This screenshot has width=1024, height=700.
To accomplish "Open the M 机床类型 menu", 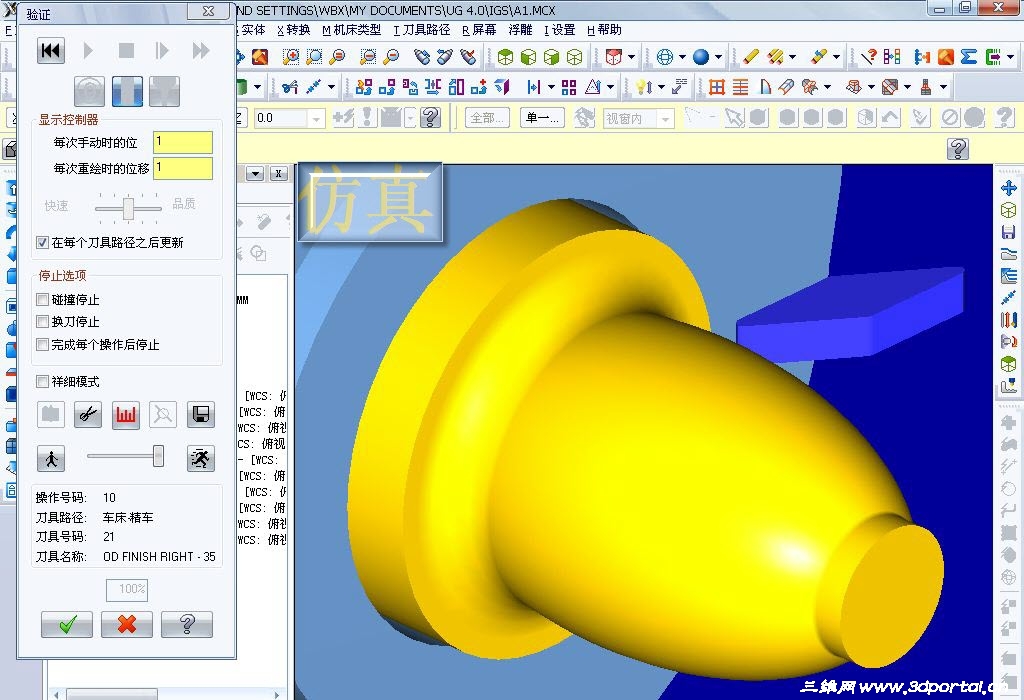I will 351,30.
